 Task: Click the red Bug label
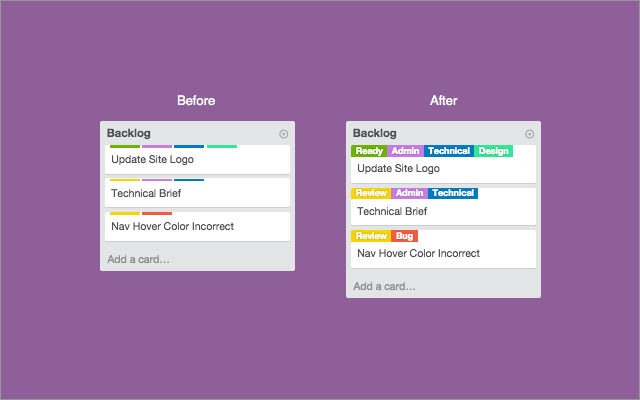404,236
